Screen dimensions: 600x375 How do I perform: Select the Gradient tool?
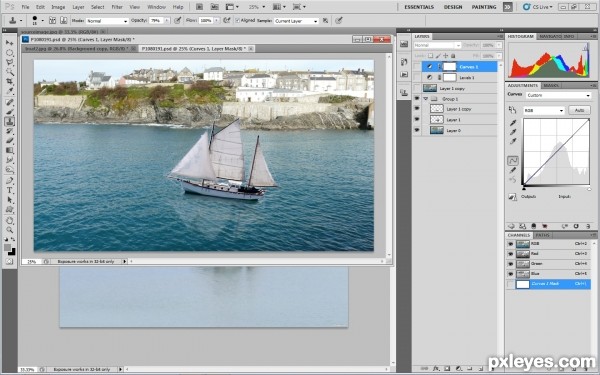tap(9, 150)
